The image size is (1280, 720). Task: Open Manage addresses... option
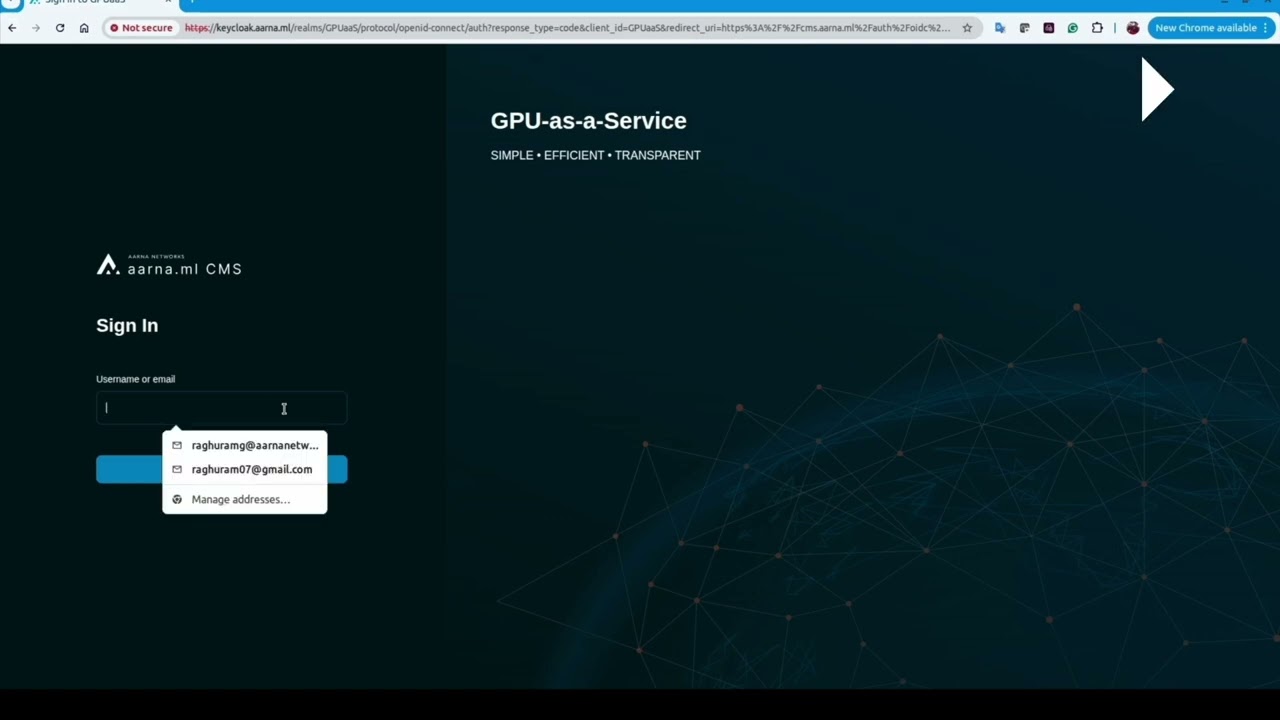pyautogui.click(x=244, y=499)
